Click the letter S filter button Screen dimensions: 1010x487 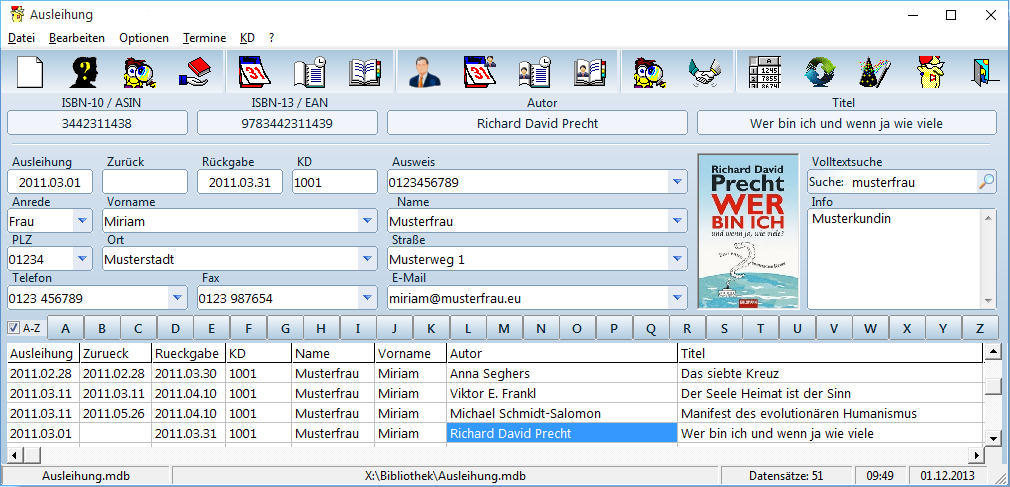(724, 329)
